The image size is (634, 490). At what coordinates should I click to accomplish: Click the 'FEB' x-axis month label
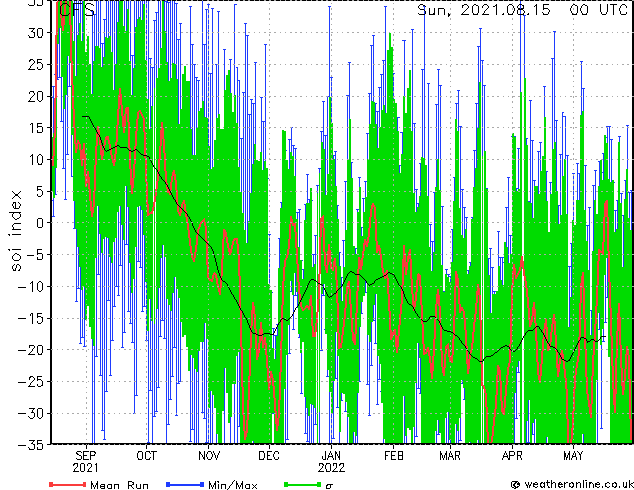point(394,456)
